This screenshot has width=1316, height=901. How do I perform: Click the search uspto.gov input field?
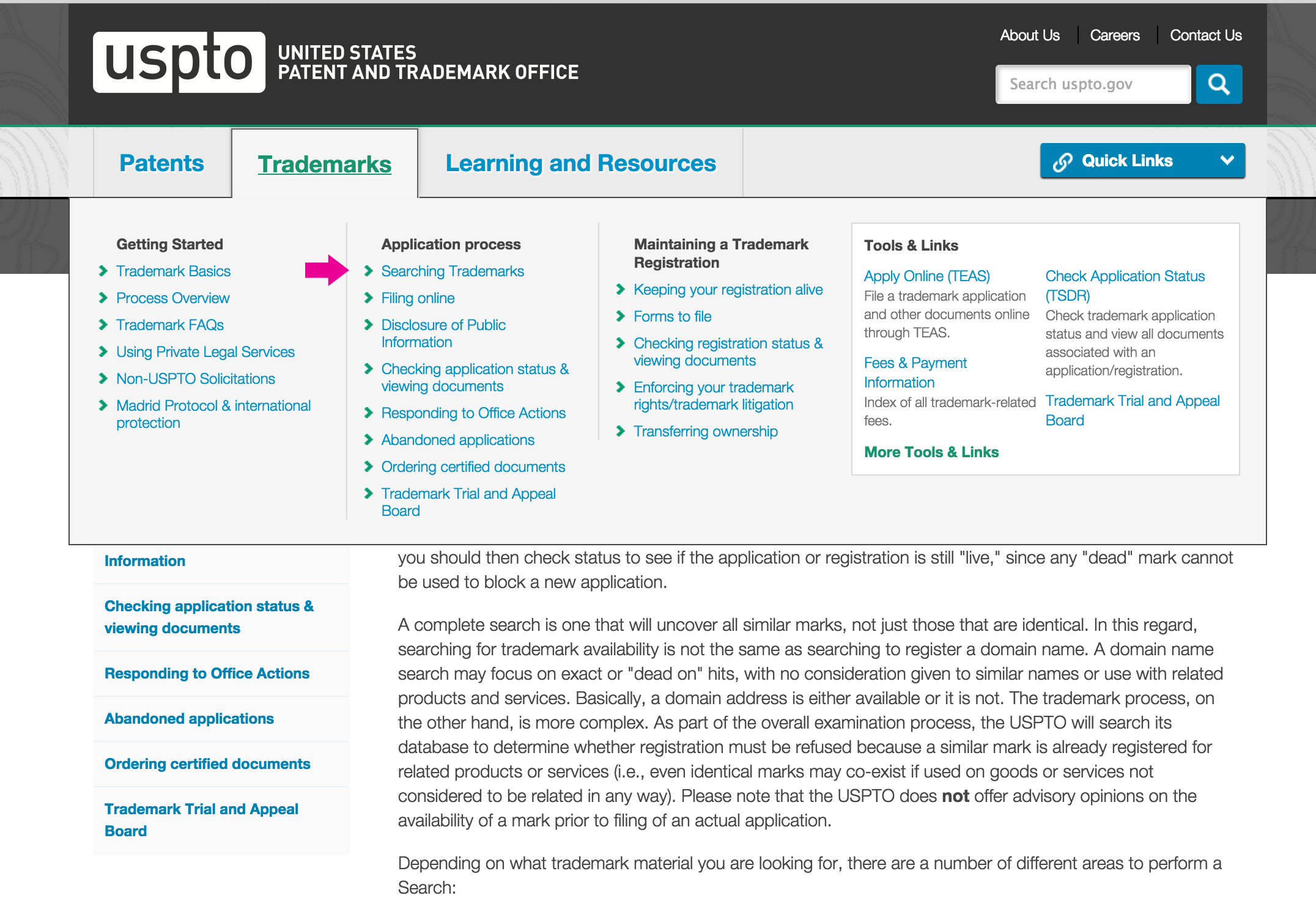pos(1093,84)
